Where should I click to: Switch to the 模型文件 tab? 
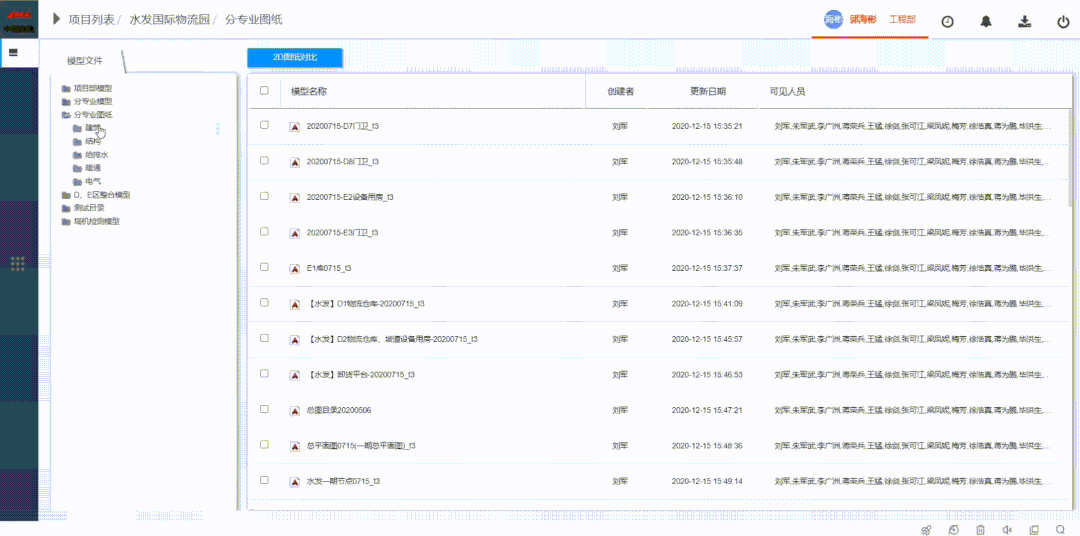84,61
